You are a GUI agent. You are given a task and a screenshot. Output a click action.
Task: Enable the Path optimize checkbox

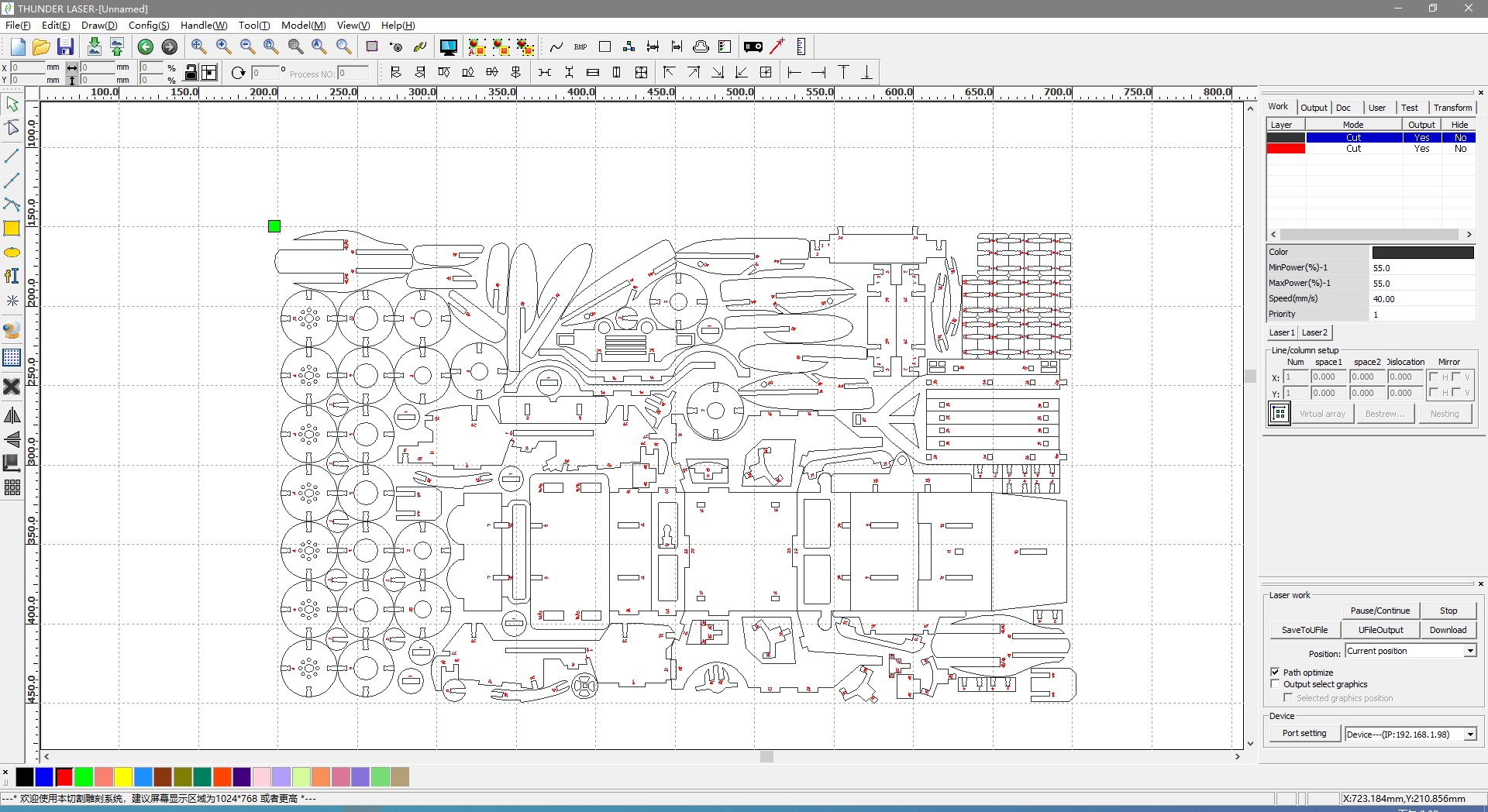1276,673
